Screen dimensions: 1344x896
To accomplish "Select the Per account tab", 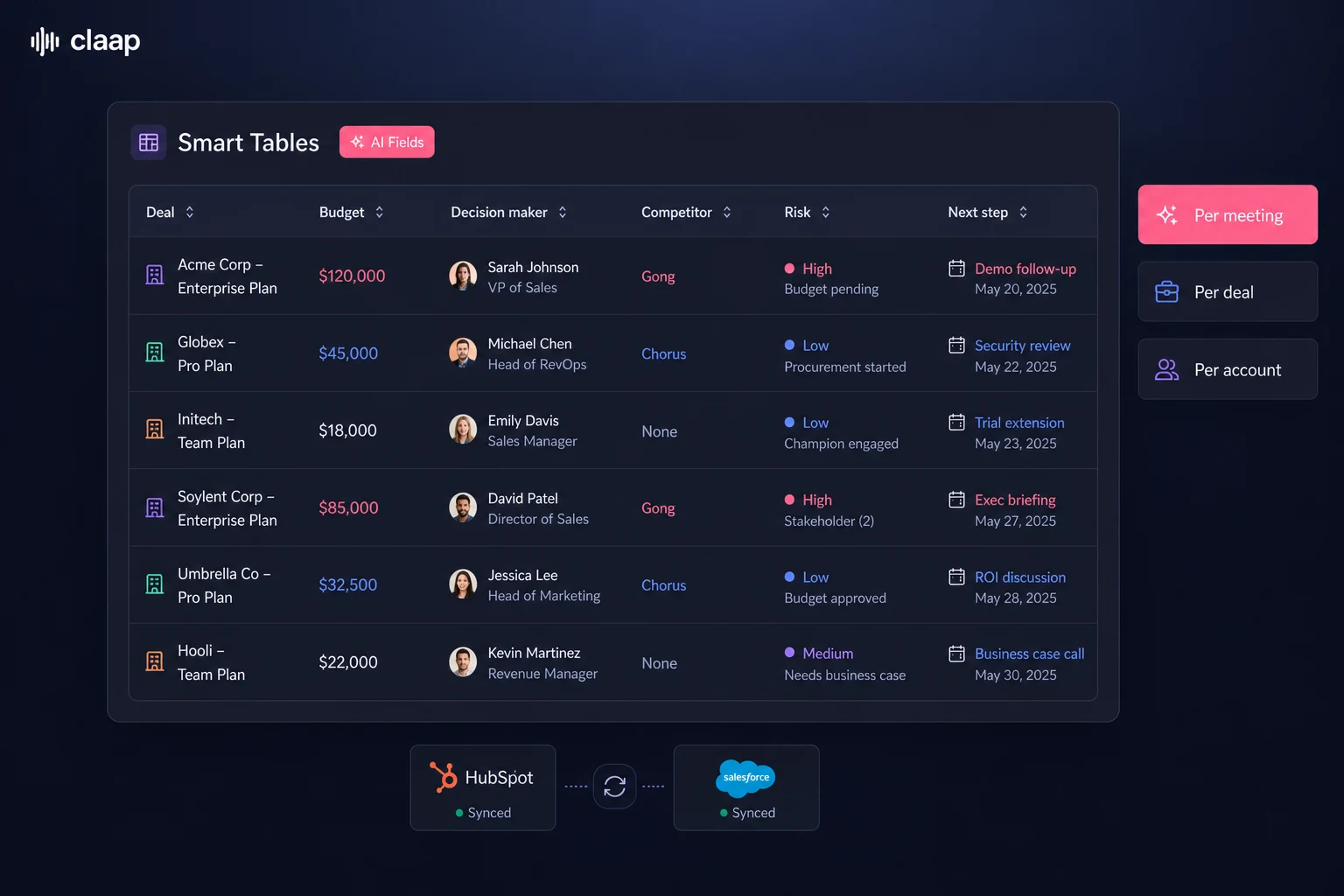I will (1228, 369).
